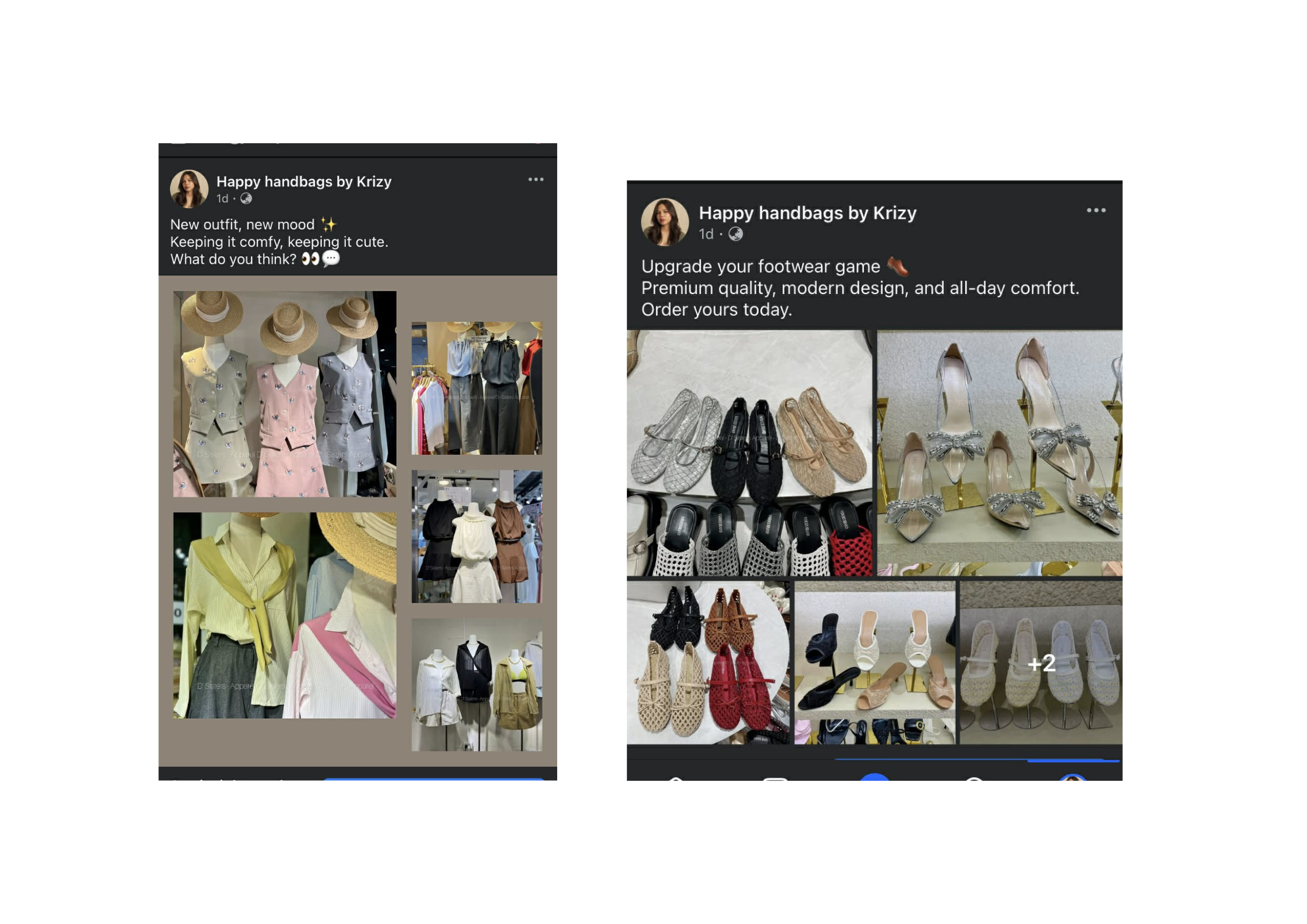This screenshot has height=924, width=1307.
Task: Click the globe privacy icon on the outfit post
Action: [x=246, y=199]
